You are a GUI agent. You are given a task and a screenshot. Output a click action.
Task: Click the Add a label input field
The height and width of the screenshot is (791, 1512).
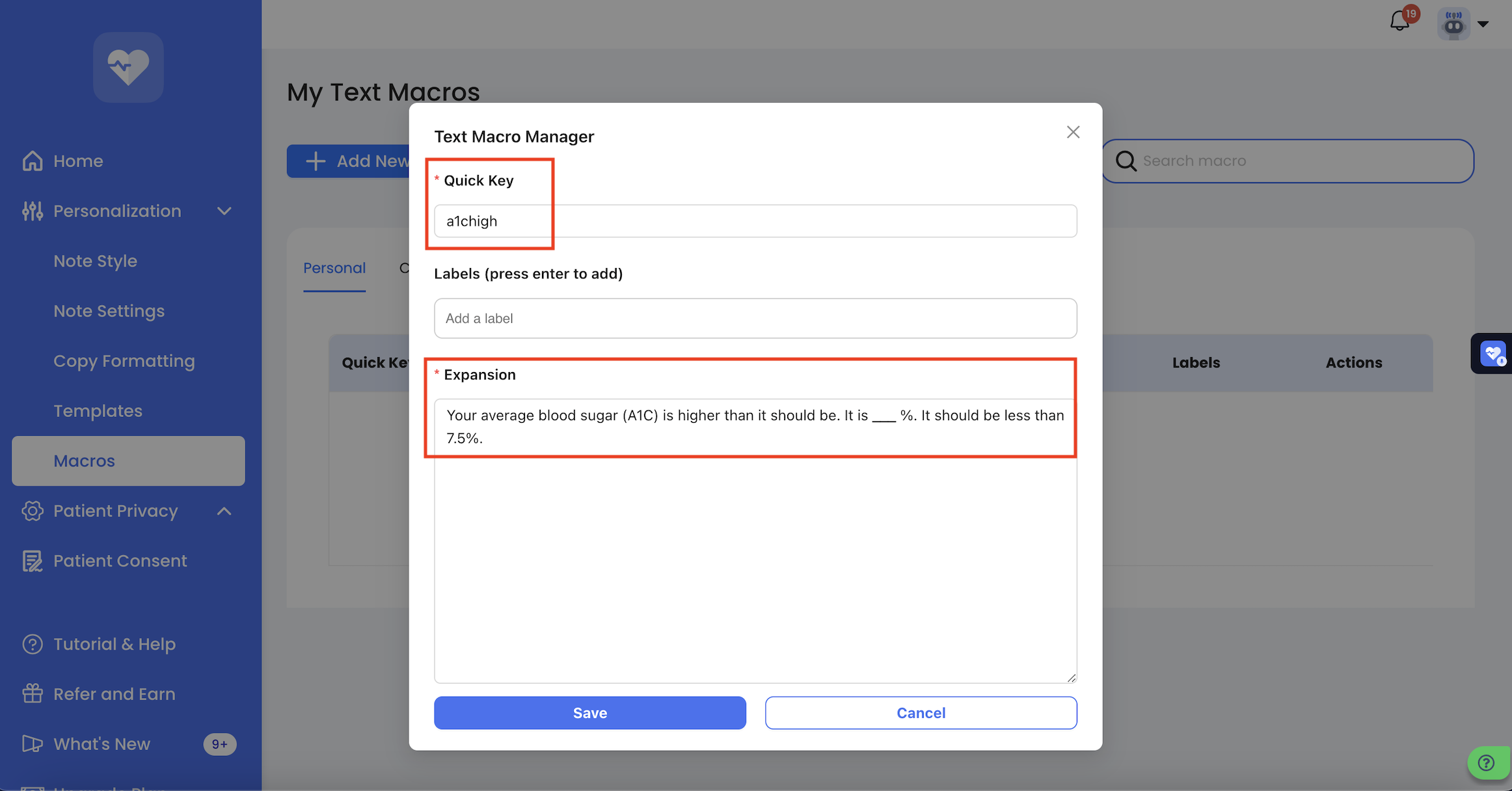pyautogui.click(x=755, y=318)
